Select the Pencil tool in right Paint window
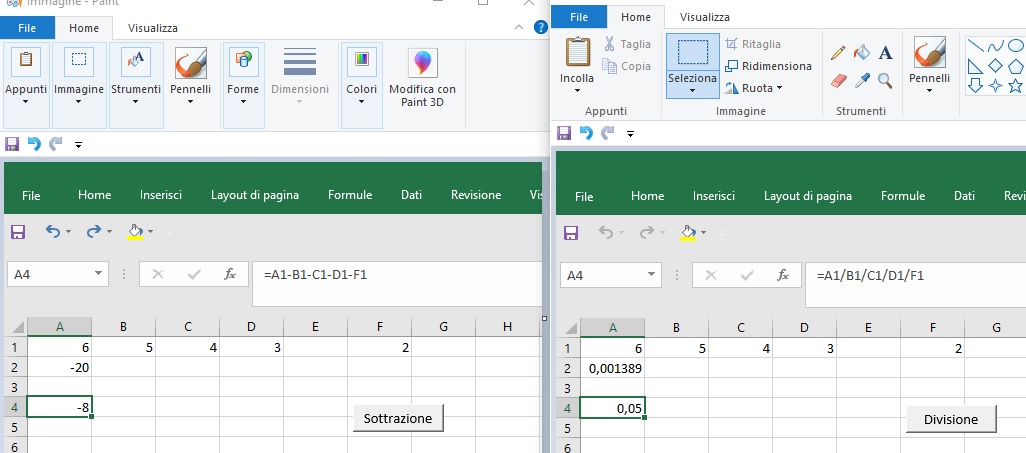The height and width of the screenshot is (453, 1026). click(838, 53)
